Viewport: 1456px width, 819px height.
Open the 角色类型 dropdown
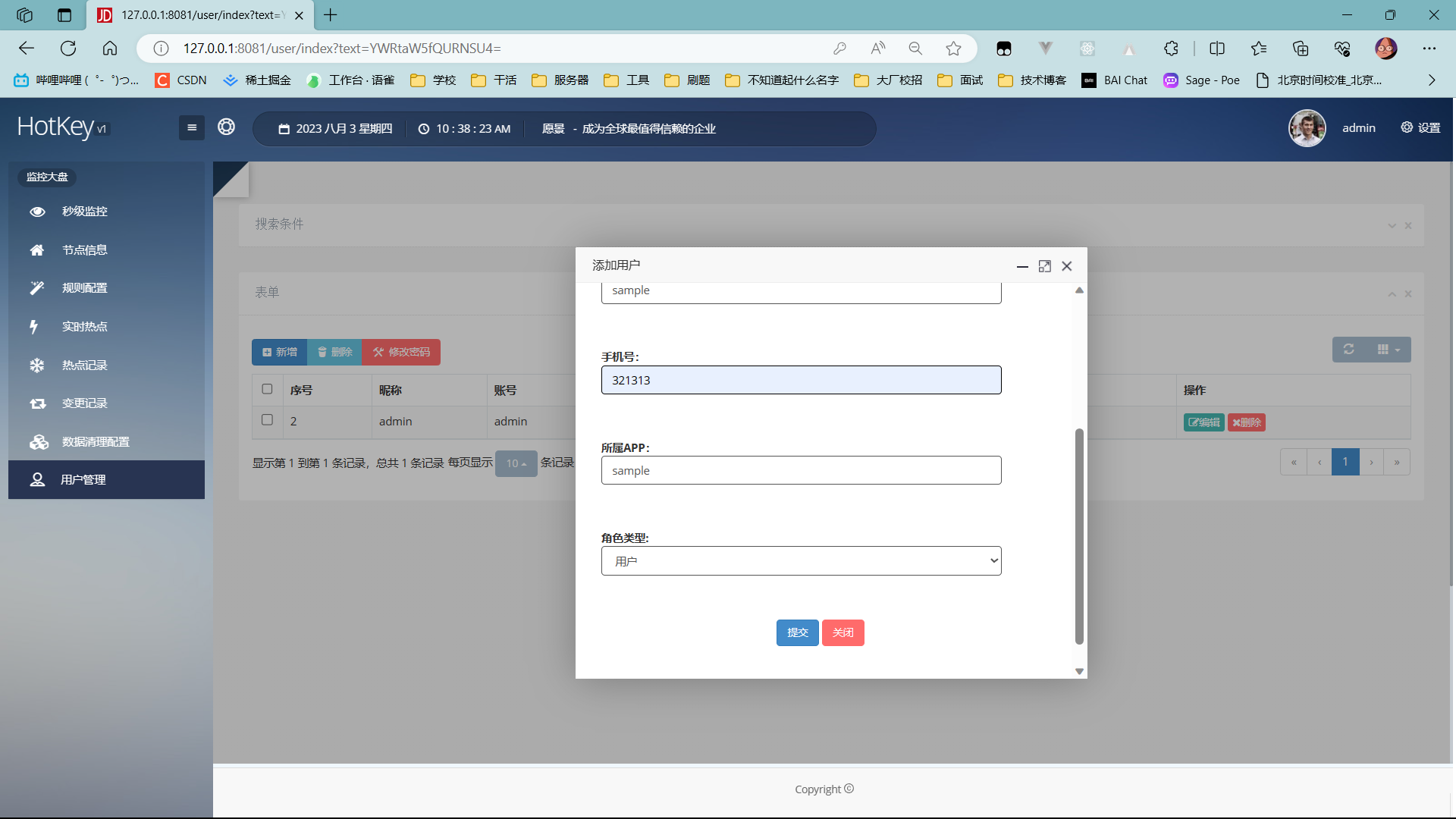[801, 561]
